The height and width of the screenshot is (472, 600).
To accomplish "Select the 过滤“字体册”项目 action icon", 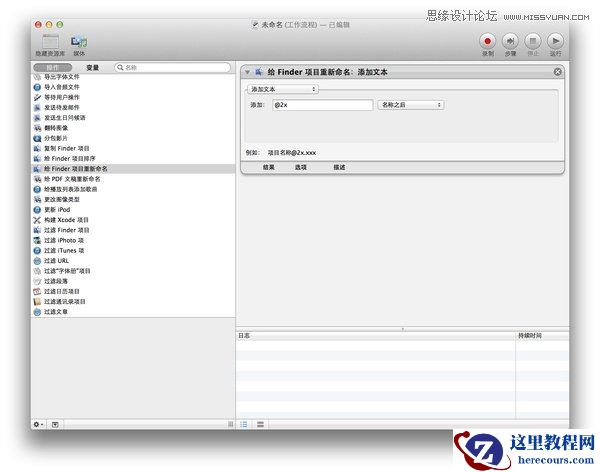I will [x=37, y=271].
